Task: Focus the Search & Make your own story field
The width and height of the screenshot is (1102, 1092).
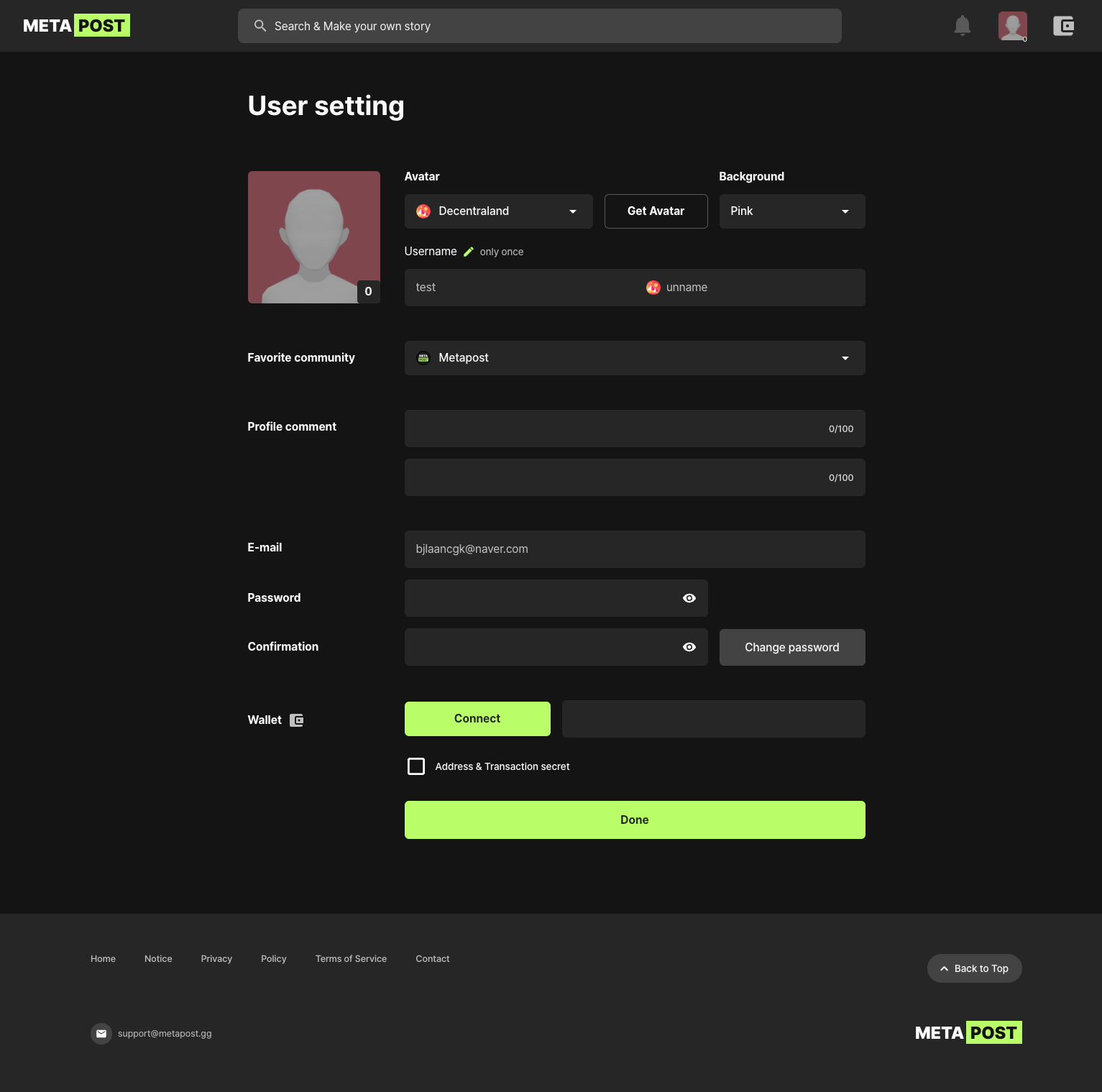Action: pos(540,26)
